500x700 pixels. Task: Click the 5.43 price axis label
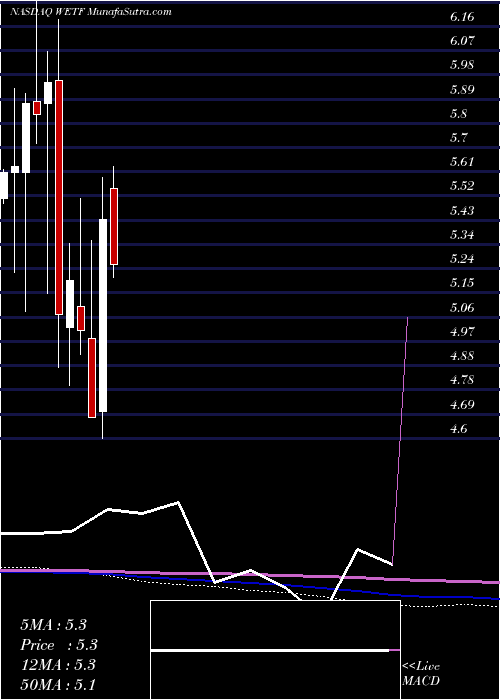tap(462, 211)
